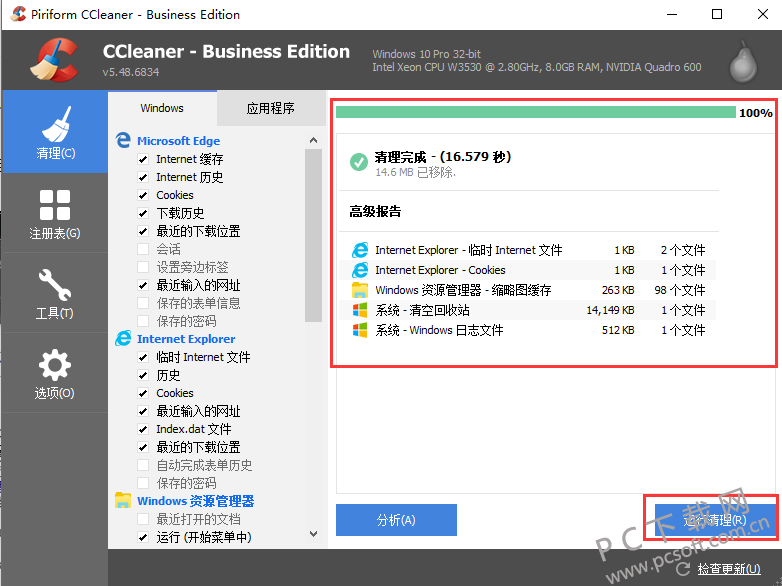Uncheck 最近的下载位置 under Internet Explorer
Viewport: 782px width, 586px height.
point(143,447)
